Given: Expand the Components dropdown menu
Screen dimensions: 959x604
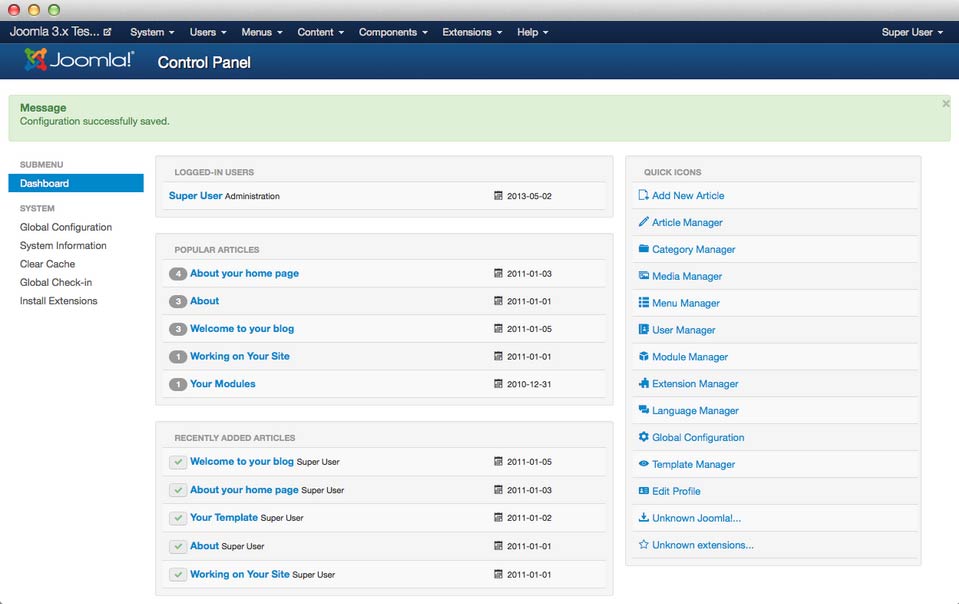Looking at the screenshot, I should click(x=393, y=32).
